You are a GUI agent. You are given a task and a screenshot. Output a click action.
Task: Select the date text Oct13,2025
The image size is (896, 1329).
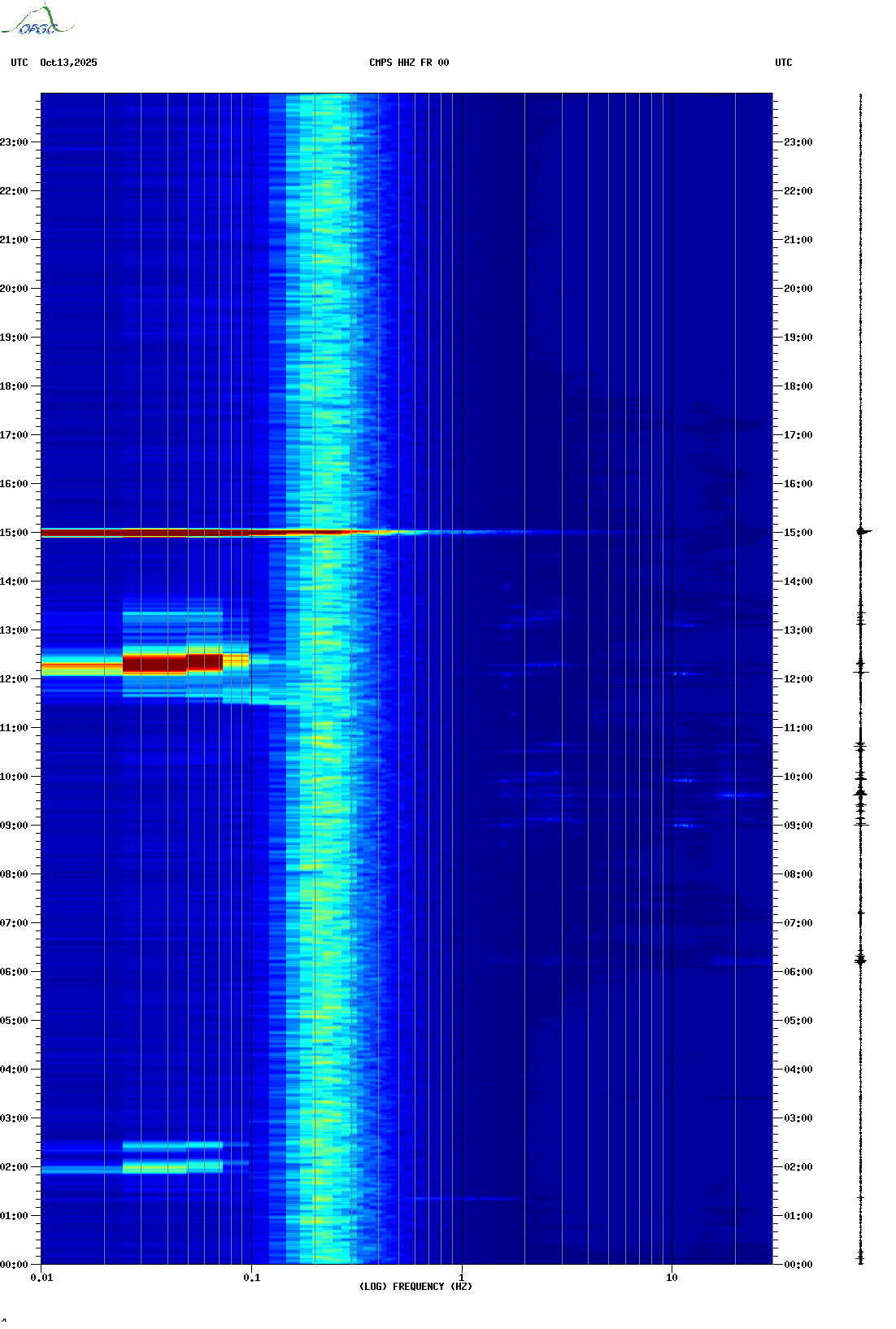click(68, 63)
